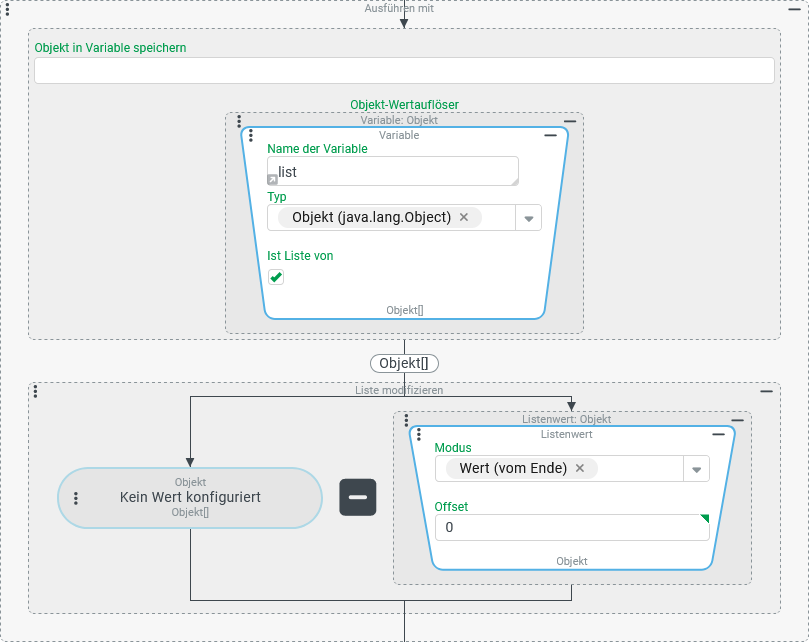The width and height of the screenshot is (809, 642).
Task: Select the Kein Wert konfiguriert node
Action: (x=190, y=497)
